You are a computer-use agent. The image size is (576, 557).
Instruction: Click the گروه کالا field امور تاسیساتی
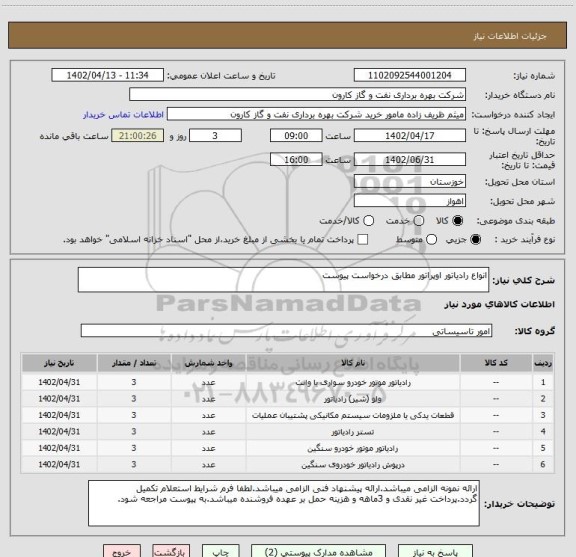pyautogui.click(x=286, y=331)
